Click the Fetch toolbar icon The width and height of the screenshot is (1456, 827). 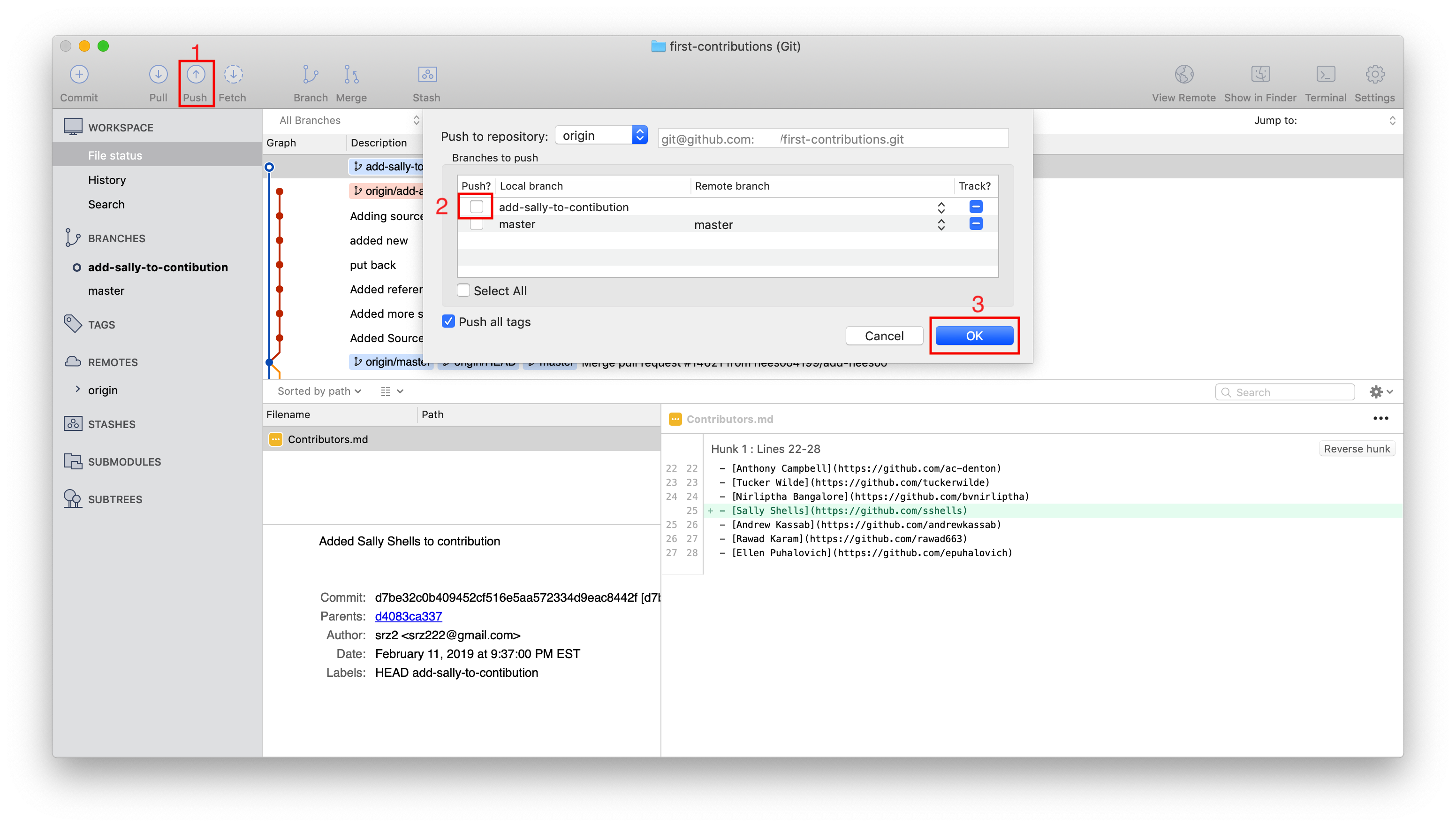(233, 75)
